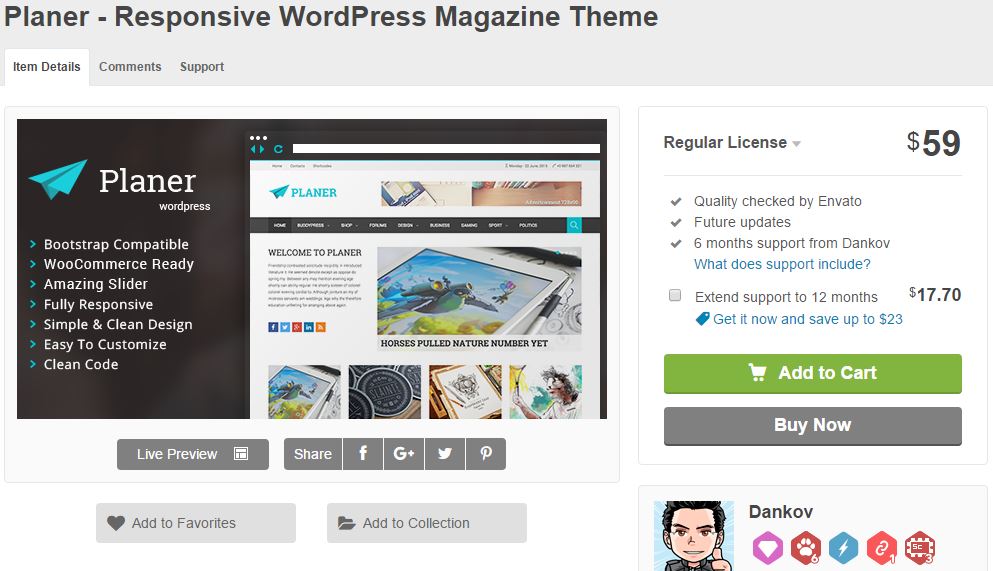Open Dankov author name link
The width and height of the screenshot is (993, 571).
[x=780, y=511]
